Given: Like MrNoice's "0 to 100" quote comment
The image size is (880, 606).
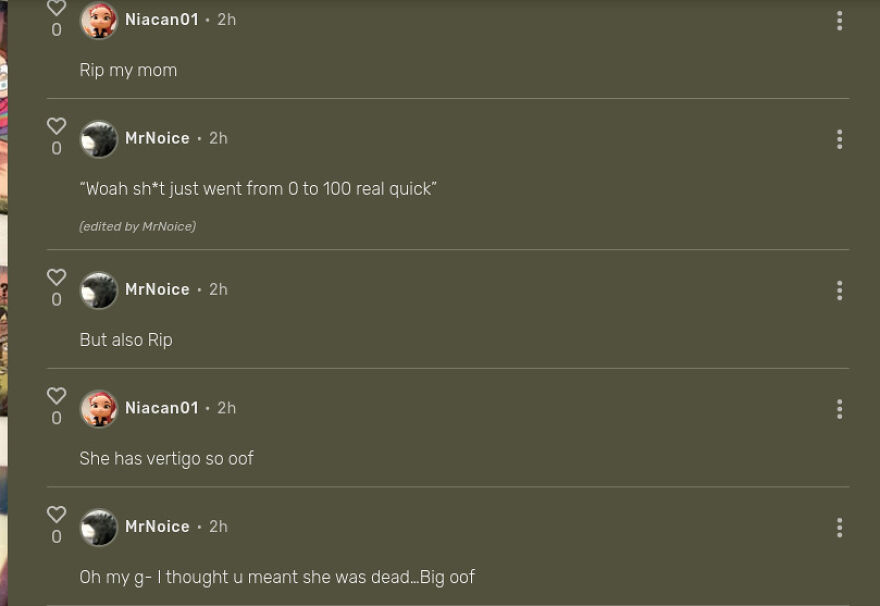Looking at the screenshot, I should (x=56, y=126).
